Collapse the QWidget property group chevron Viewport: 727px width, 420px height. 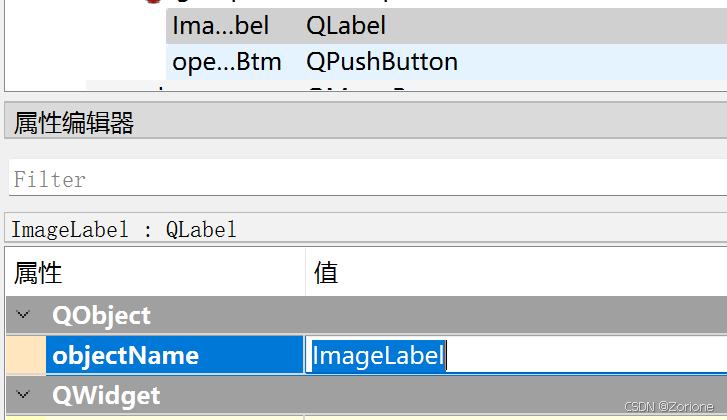click(x=24, y=396)
